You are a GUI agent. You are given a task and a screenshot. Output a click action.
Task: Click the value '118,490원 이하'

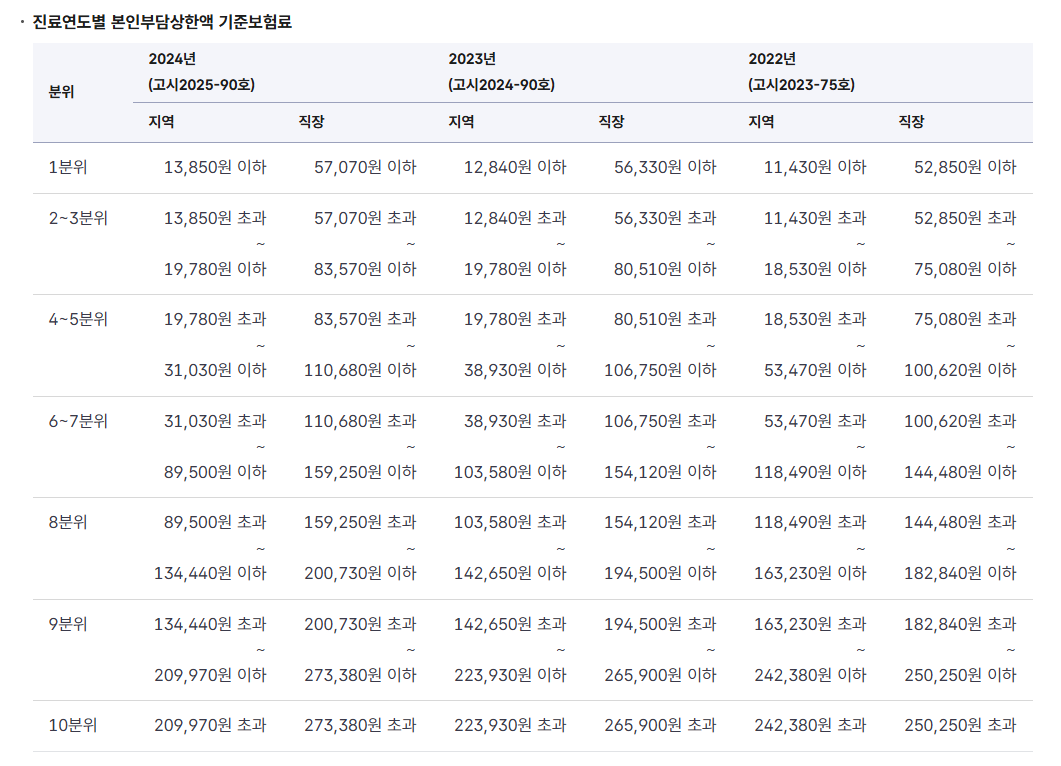coord(811,472)
